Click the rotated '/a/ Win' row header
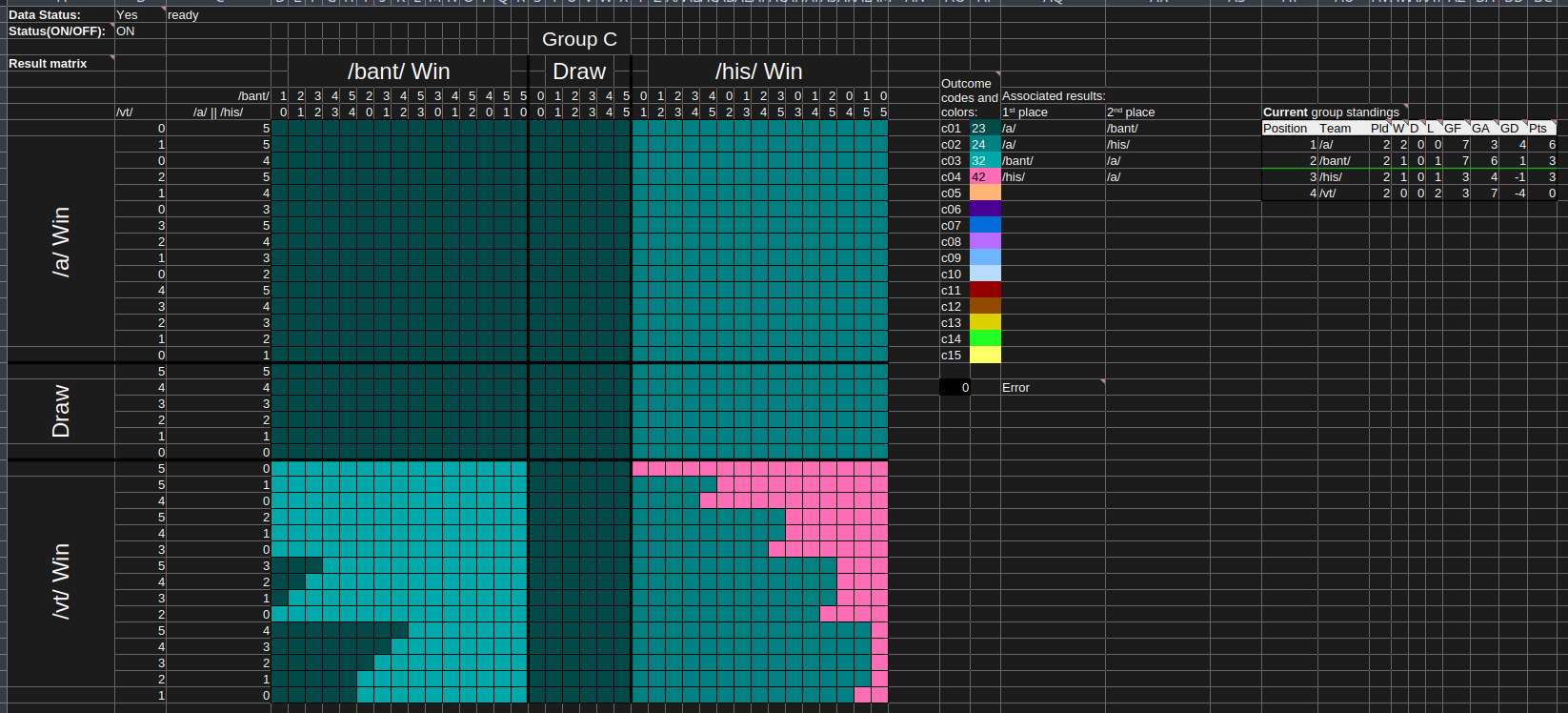Screen dimensions: 1568x713 pos(61,242)
